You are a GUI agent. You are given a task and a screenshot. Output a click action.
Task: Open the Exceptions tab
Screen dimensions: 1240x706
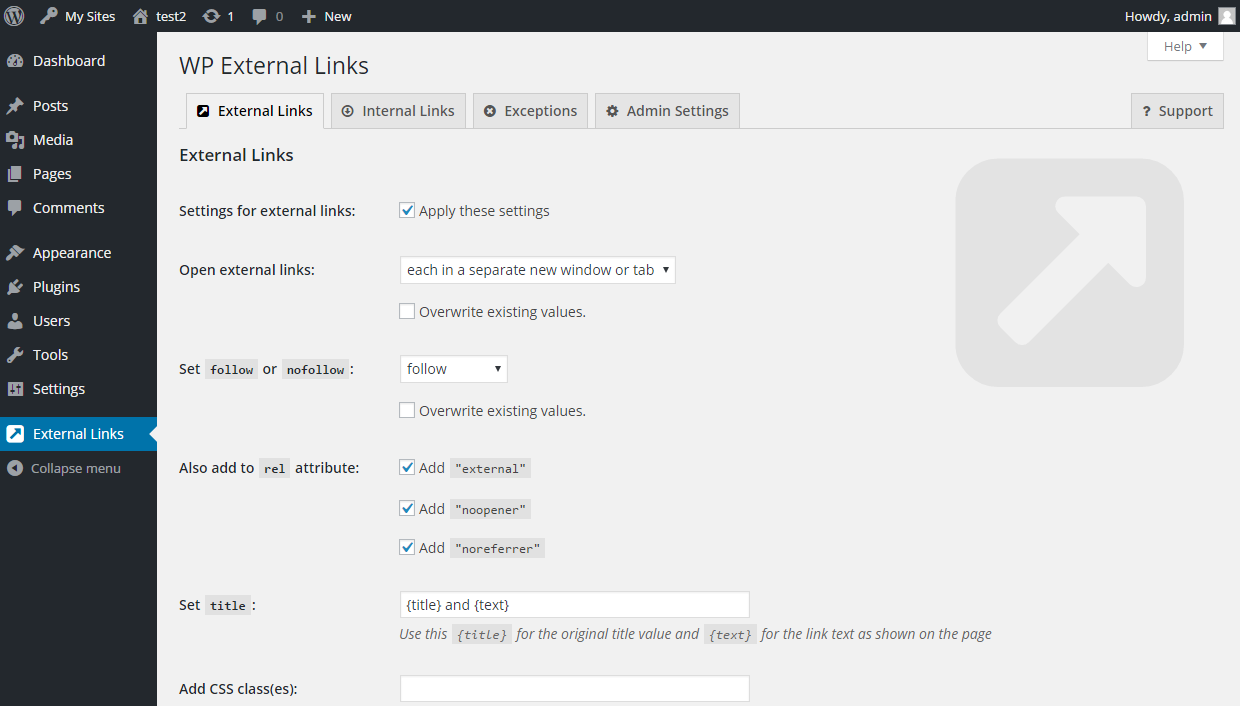pyautogui.click(x=530, y=111)
